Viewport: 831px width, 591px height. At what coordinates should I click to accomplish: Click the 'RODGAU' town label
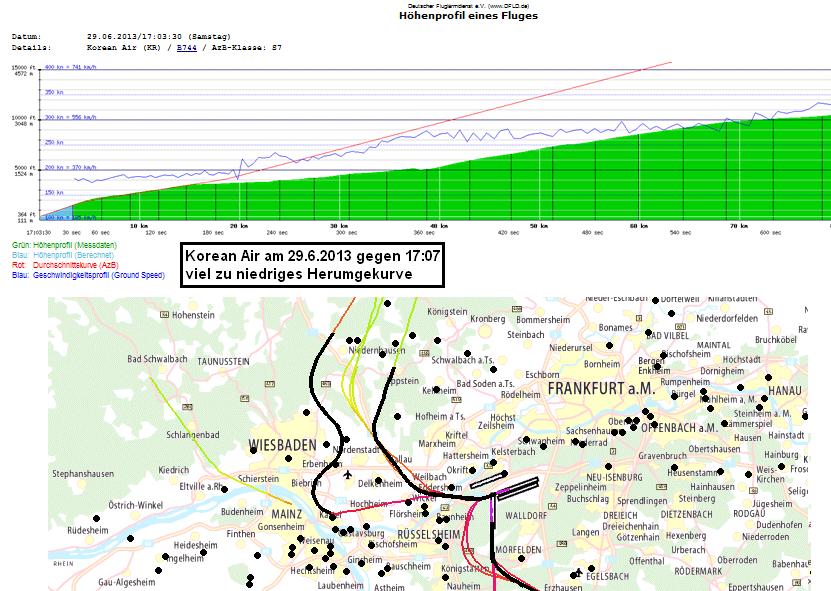[x=749, y=514]
